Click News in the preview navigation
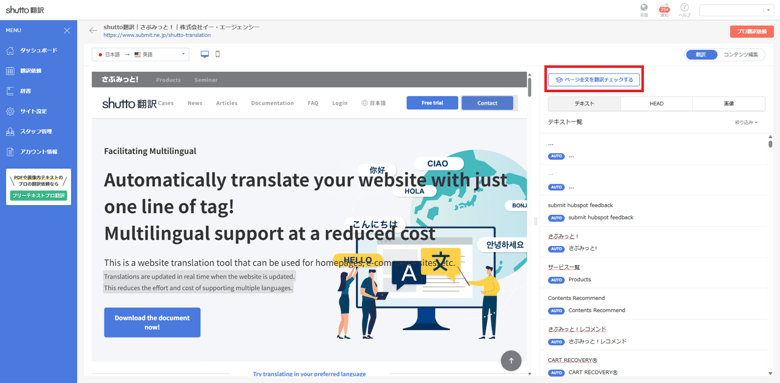This screenshot has width=780, height=383. [x=195, y=103]
